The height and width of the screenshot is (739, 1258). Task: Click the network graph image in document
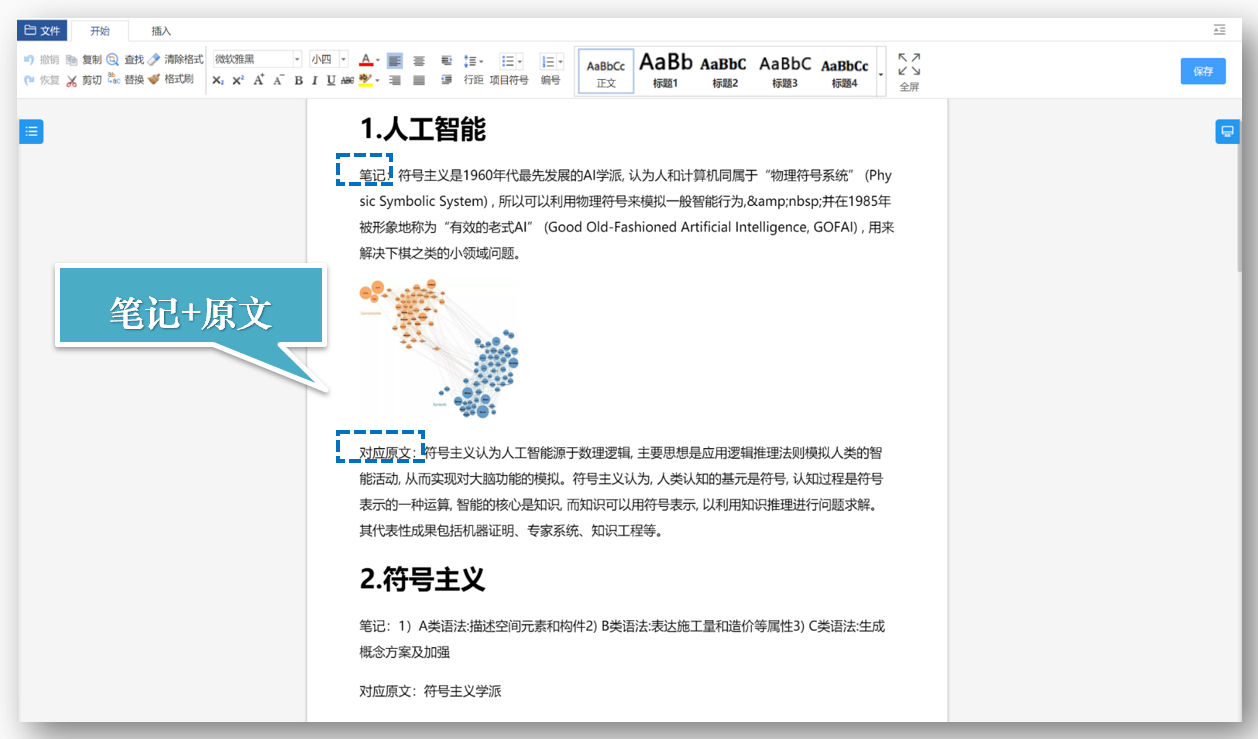[x=440, y=347]
